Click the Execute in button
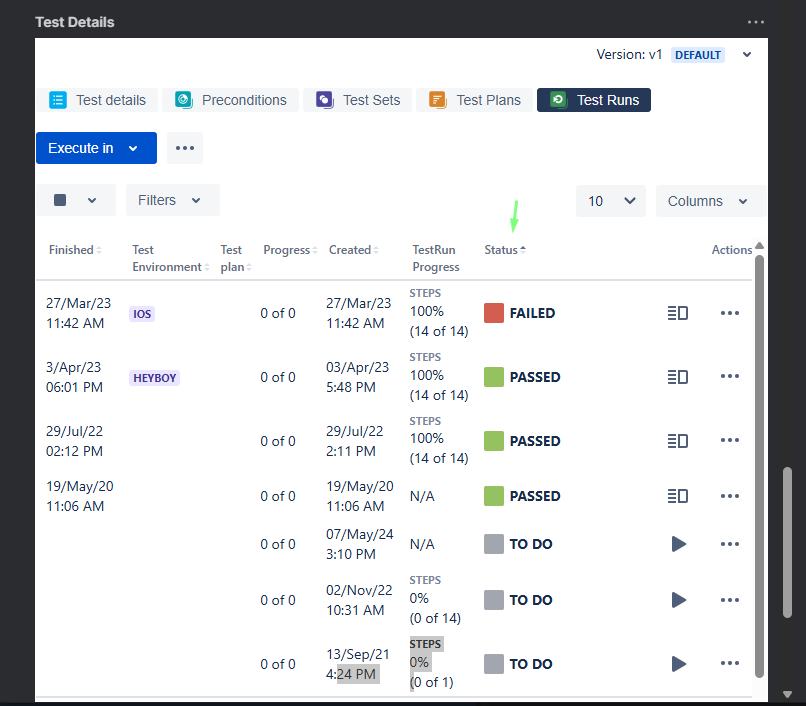The height and width of the screenshot is (706, 806). click(96, 148)
